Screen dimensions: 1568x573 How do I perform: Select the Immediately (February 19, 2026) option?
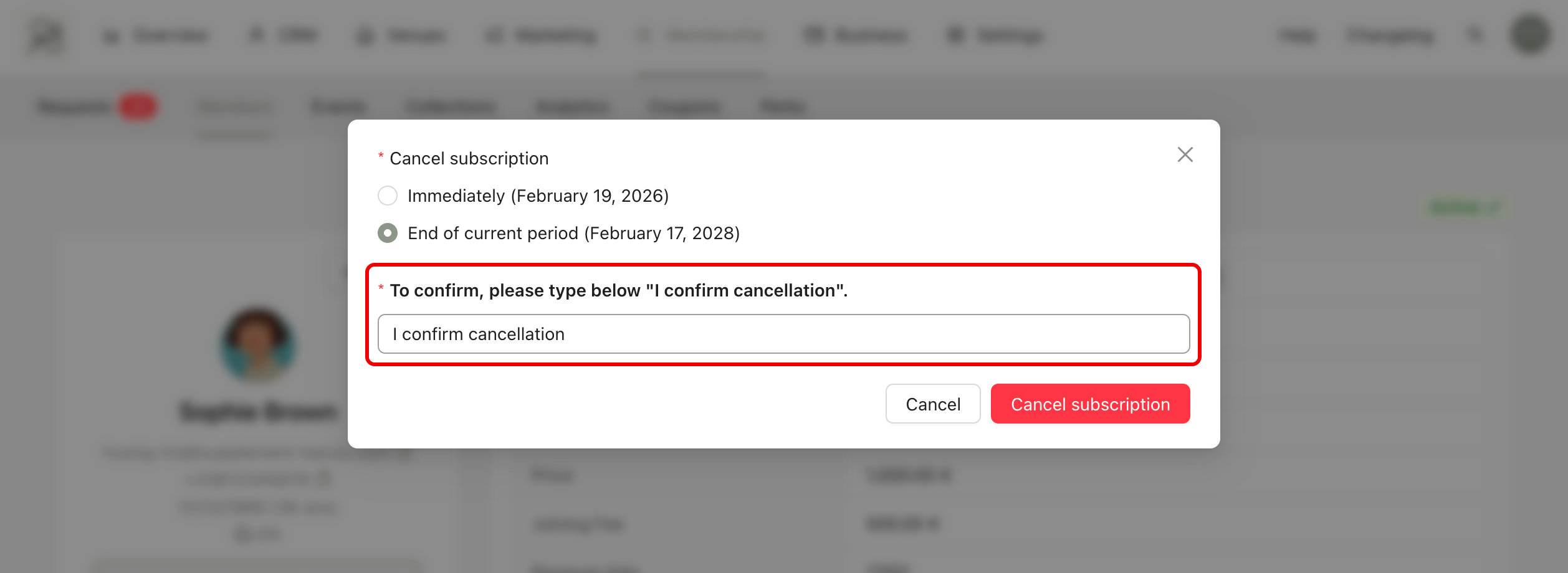(x=388, y=196)
